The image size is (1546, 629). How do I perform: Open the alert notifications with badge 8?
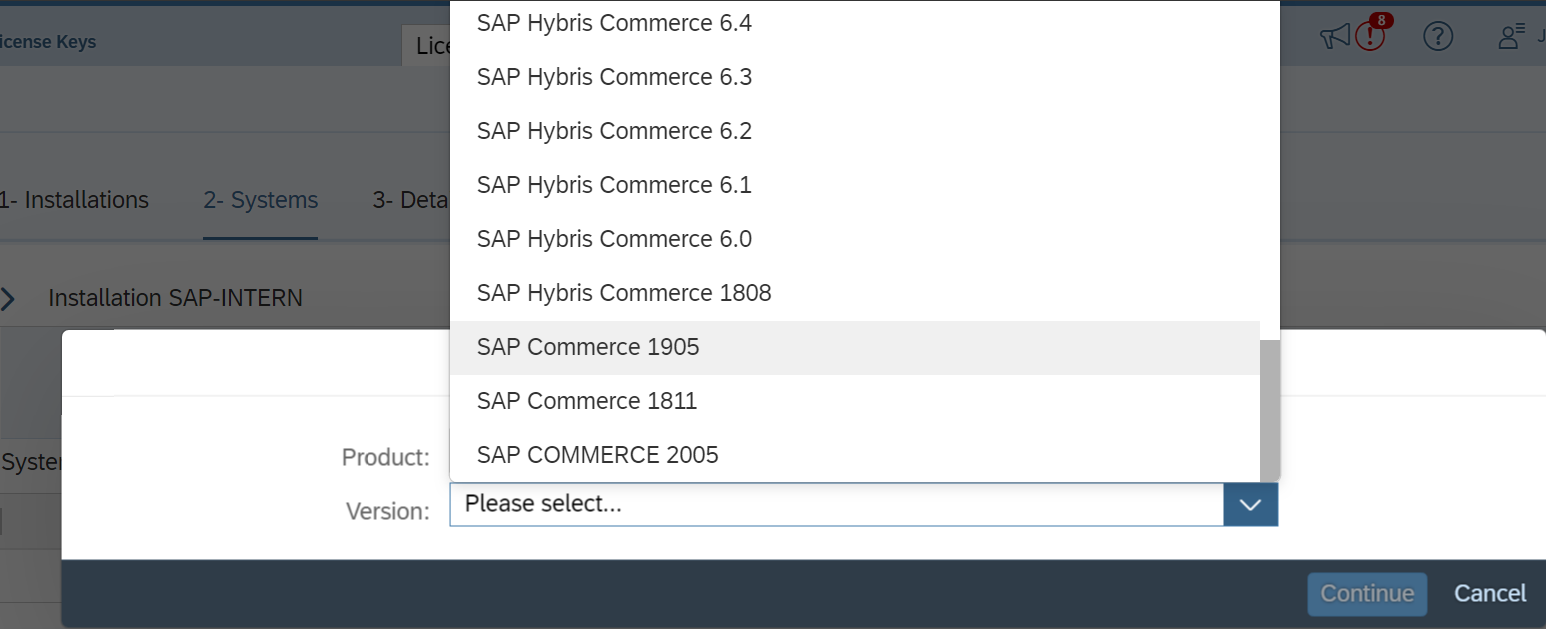(1371, 37)
